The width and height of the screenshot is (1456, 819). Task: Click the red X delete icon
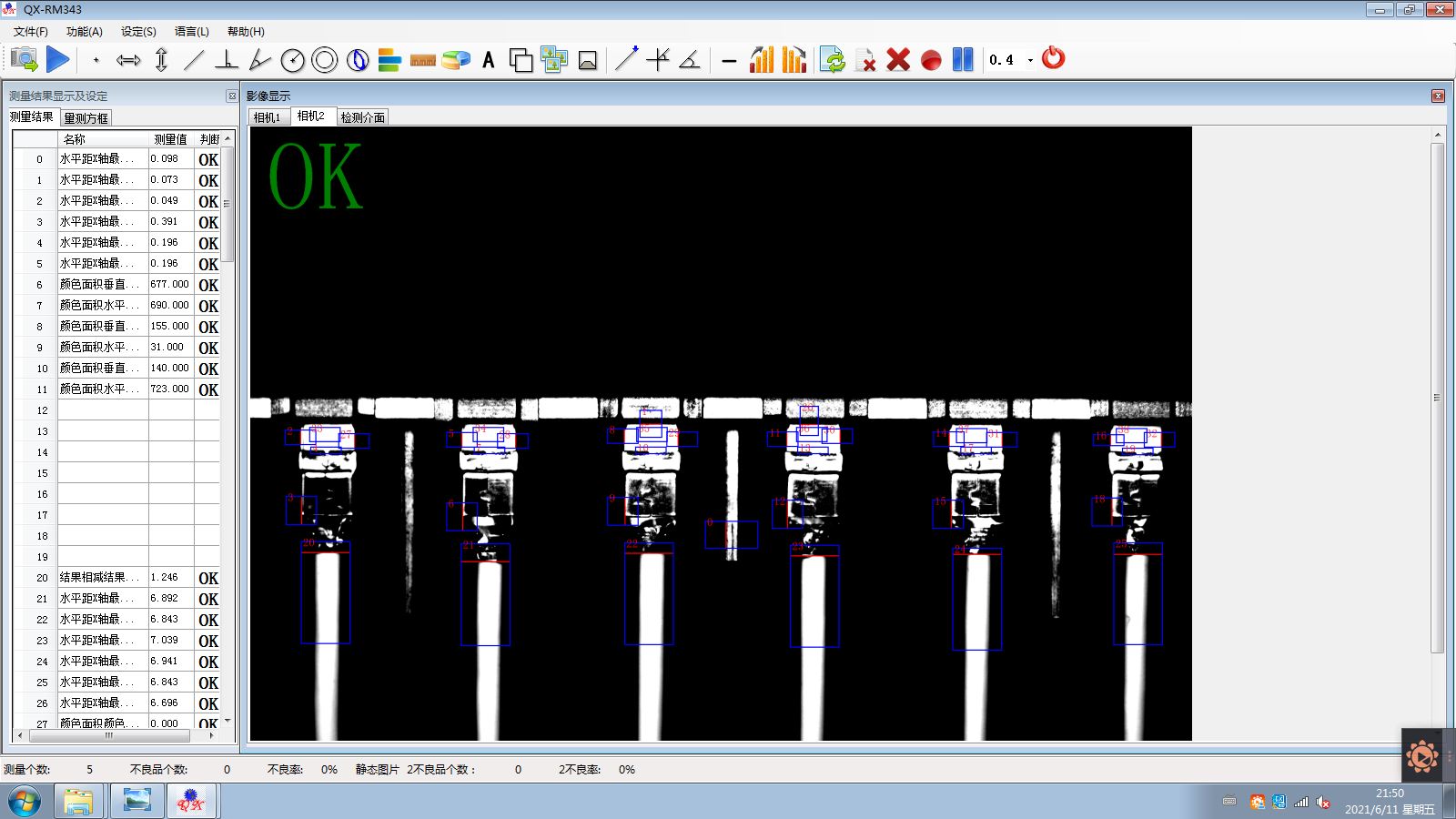pos(898,60)
